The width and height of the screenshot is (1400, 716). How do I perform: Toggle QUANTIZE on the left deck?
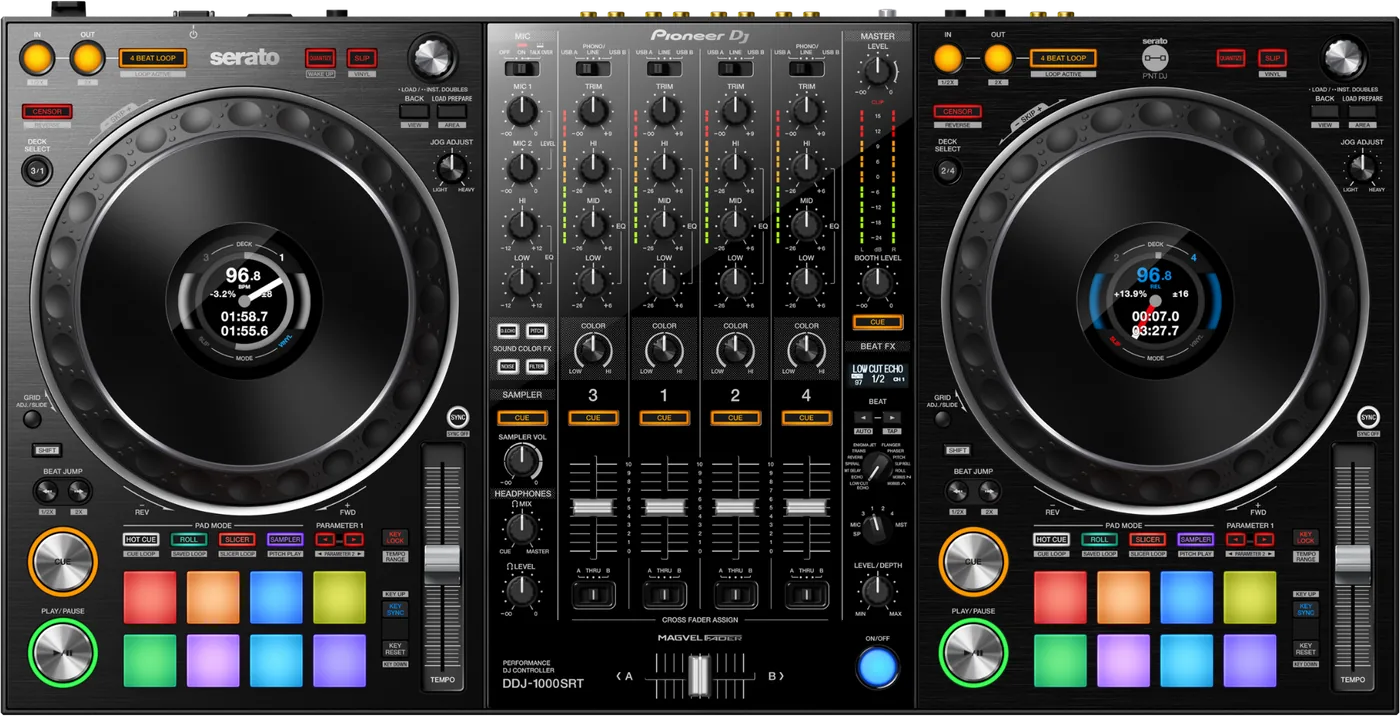click(320, 58)
